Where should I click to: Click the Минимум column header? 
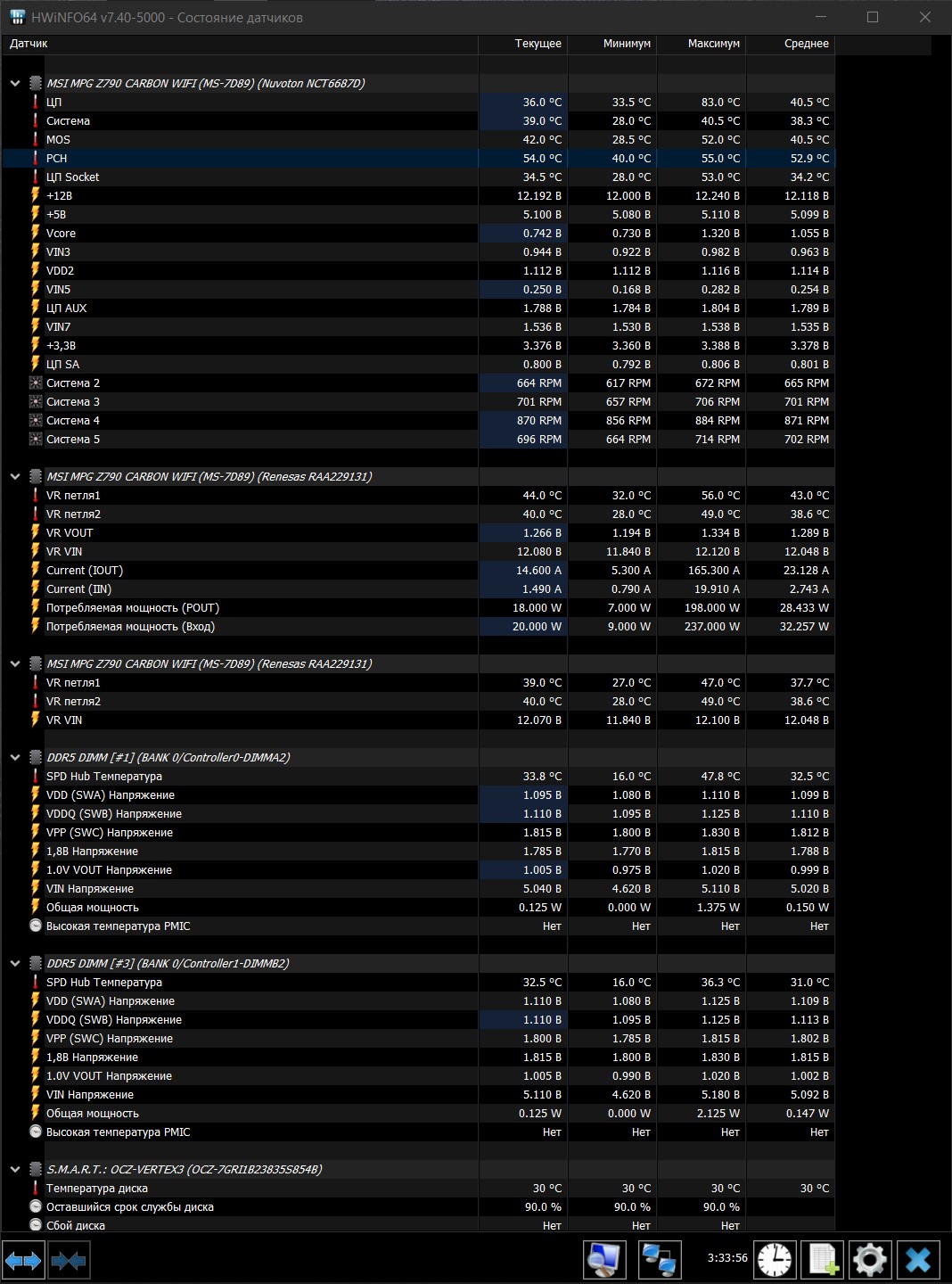coord(612,44)
